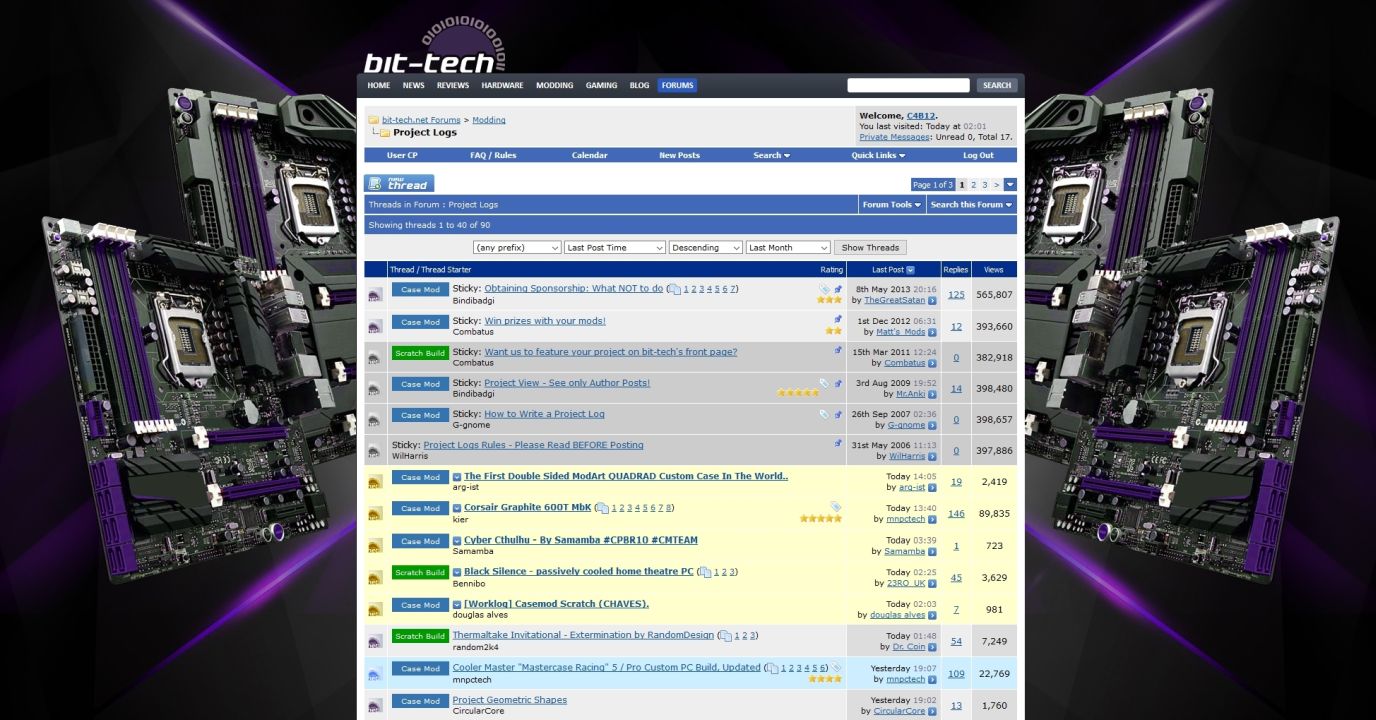Open the Last Post Time sort dropdown
Viewport: 1376px width, 720px height.
tap(615, 248)
